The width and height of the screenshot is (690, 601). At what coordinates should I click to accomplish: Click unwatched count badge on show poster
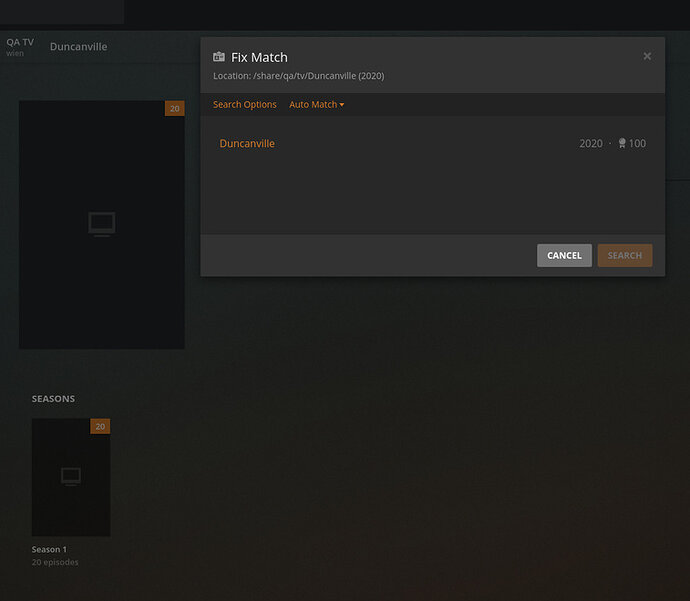[175, 108]
